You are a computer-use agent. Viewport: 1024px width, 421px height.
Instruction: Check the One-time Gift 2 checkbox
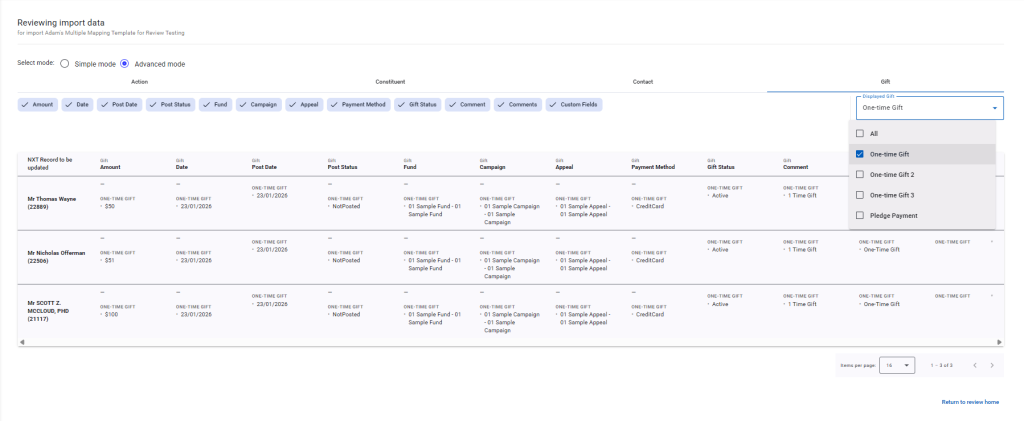[859, 174]
